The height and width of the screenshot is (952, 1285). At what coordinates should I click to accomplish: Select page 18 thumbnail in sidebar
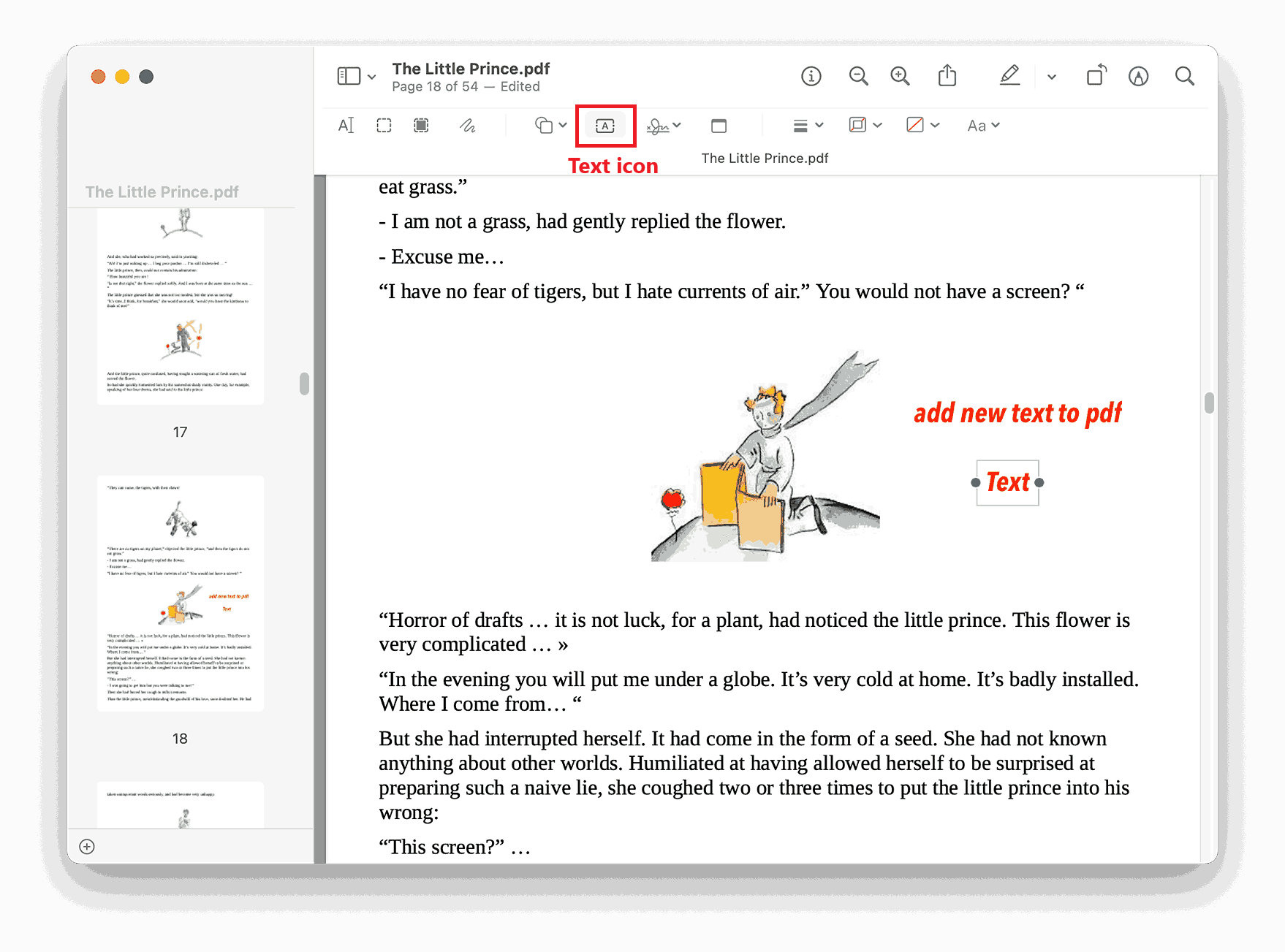[x=180, y=592]
